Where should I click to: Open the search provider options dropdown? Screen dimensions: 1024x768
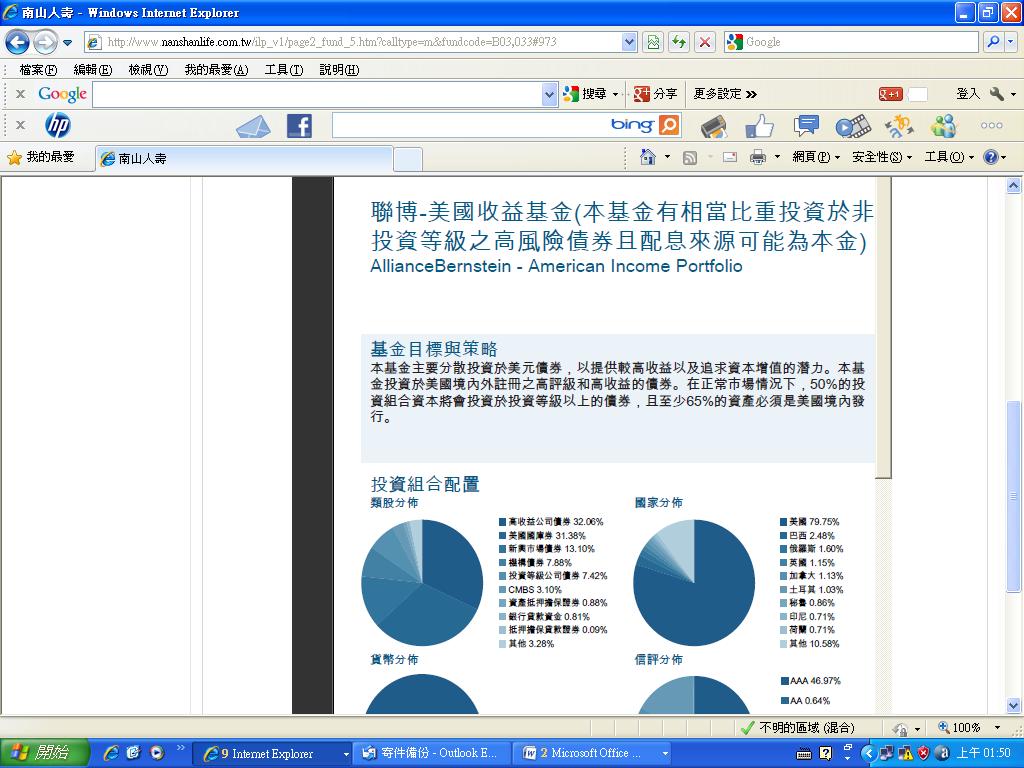click(x=1010, y=42)
